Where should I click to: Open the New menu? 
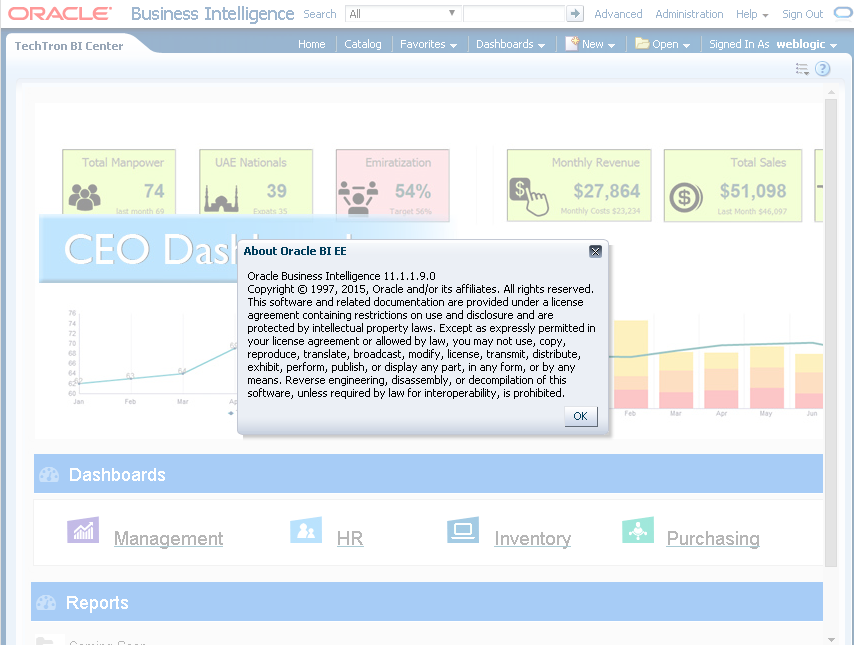point(590,44)
